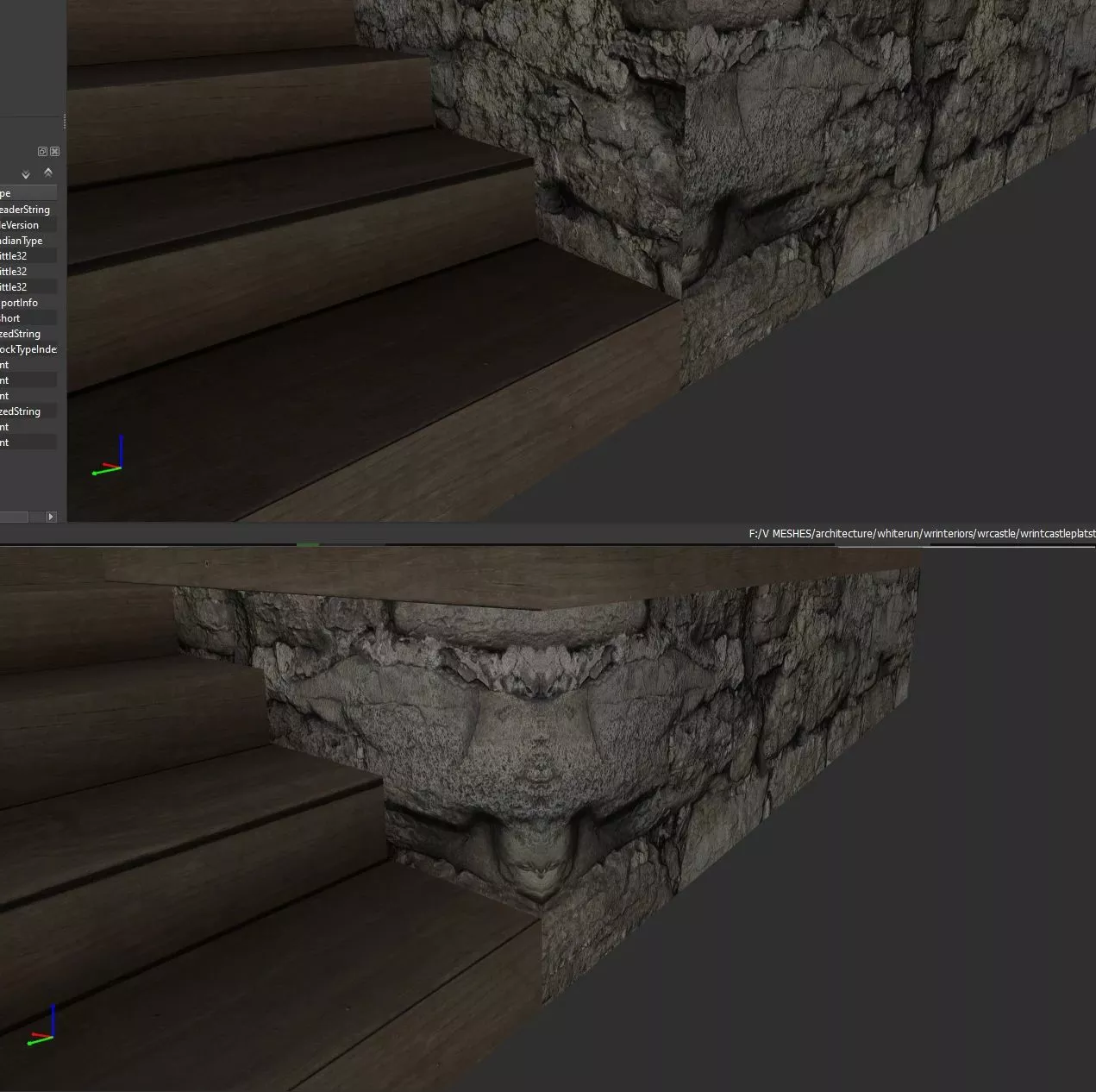This screenshot has height=1092, width=1096.
Task: Close the left details panel
Action: [55, 152]
